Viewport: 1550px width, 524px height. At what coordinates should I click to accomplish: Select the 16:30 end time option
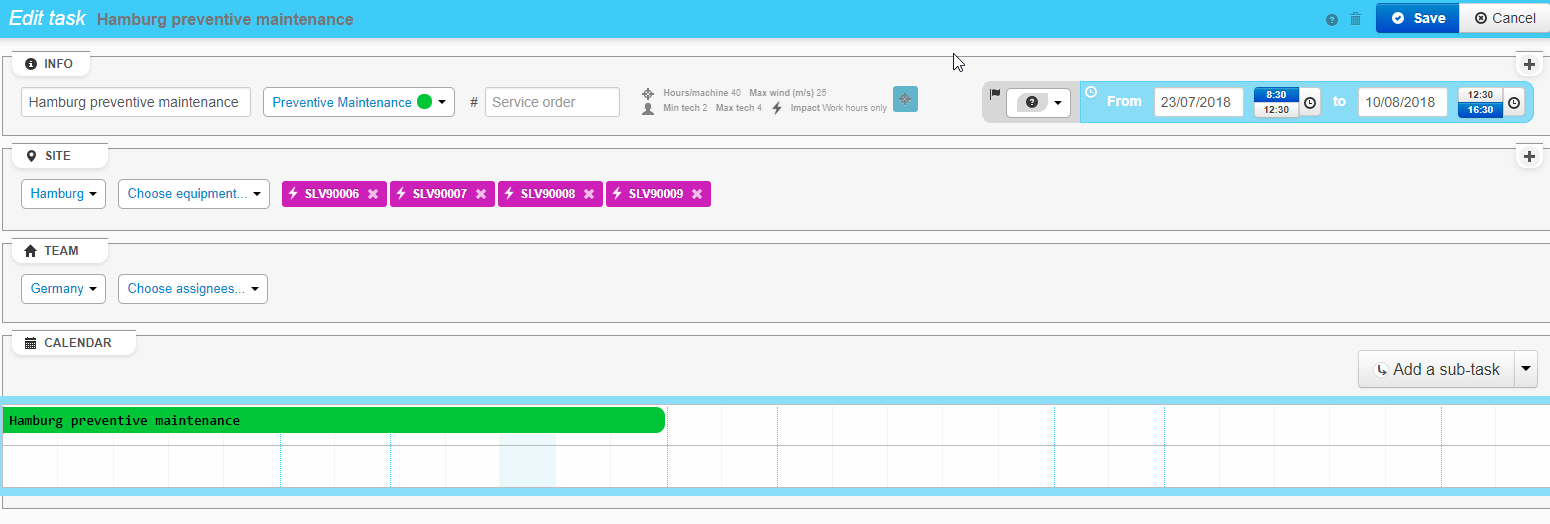tap(1480, 110)
